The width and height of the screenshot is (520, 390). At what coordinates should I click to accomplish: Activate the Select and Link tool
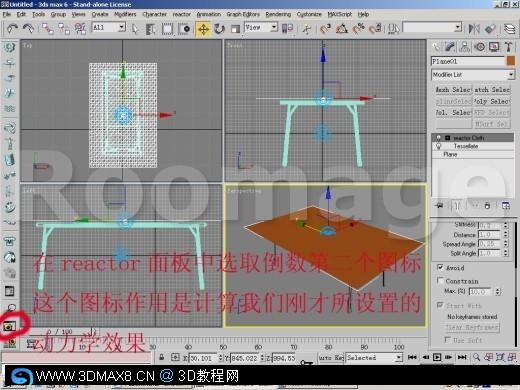[48, 29]
